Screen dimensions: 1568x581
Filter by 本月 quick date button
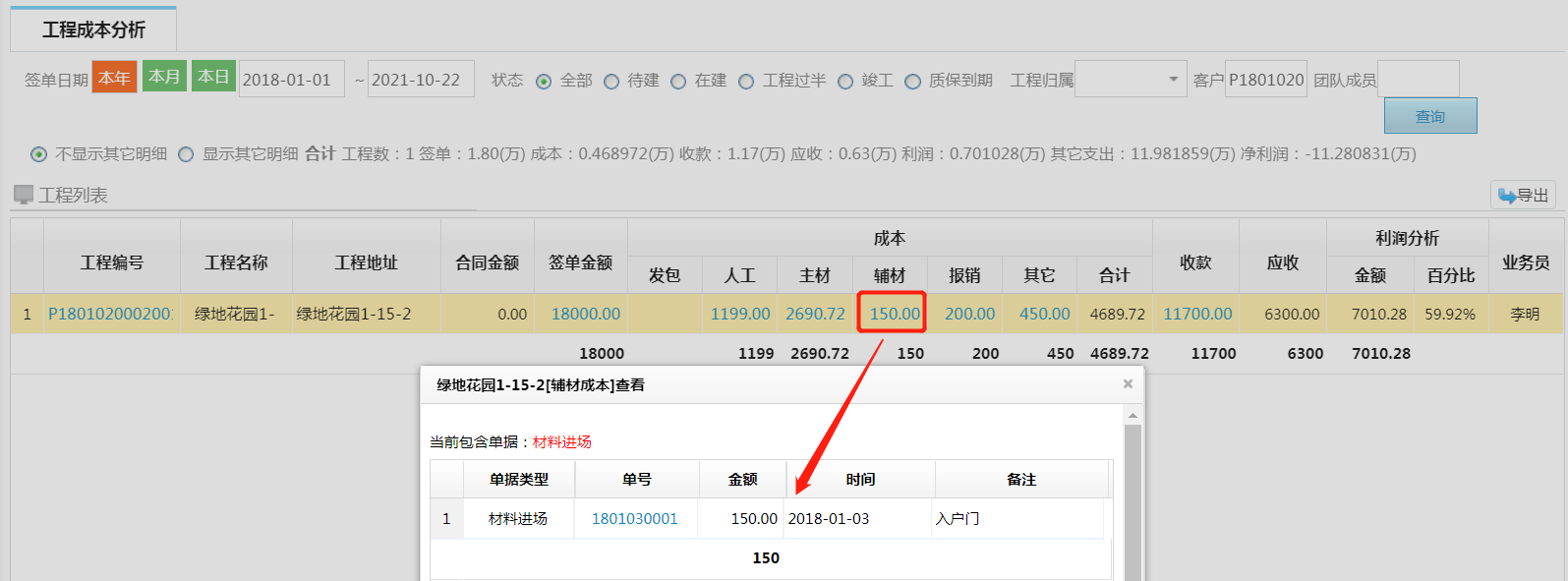(x=164, y=77)
